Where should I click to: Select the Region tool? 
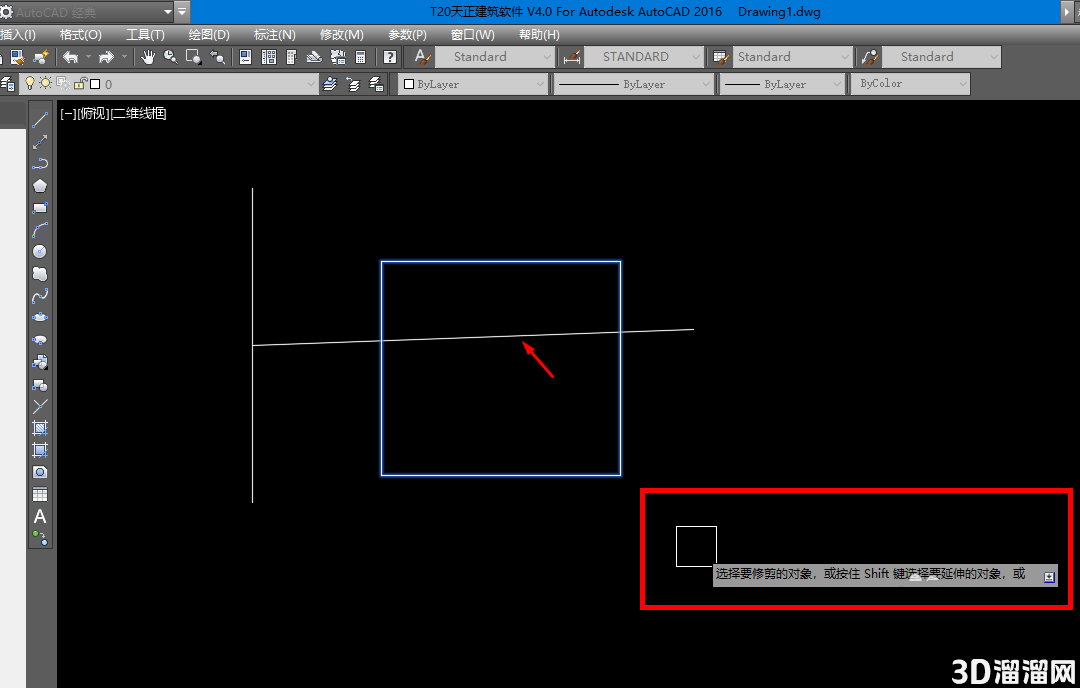point(40,472)
